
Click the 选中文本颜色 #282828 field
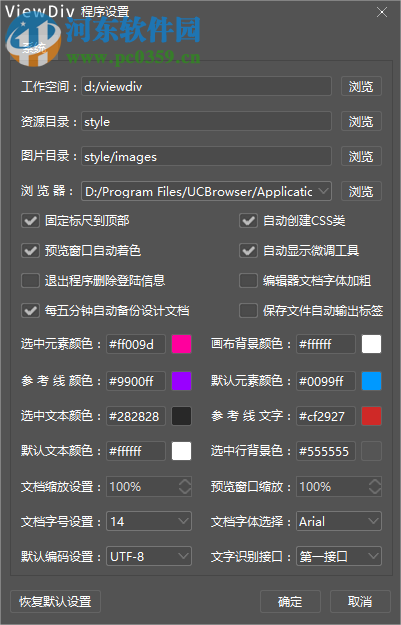pos(136,416)
